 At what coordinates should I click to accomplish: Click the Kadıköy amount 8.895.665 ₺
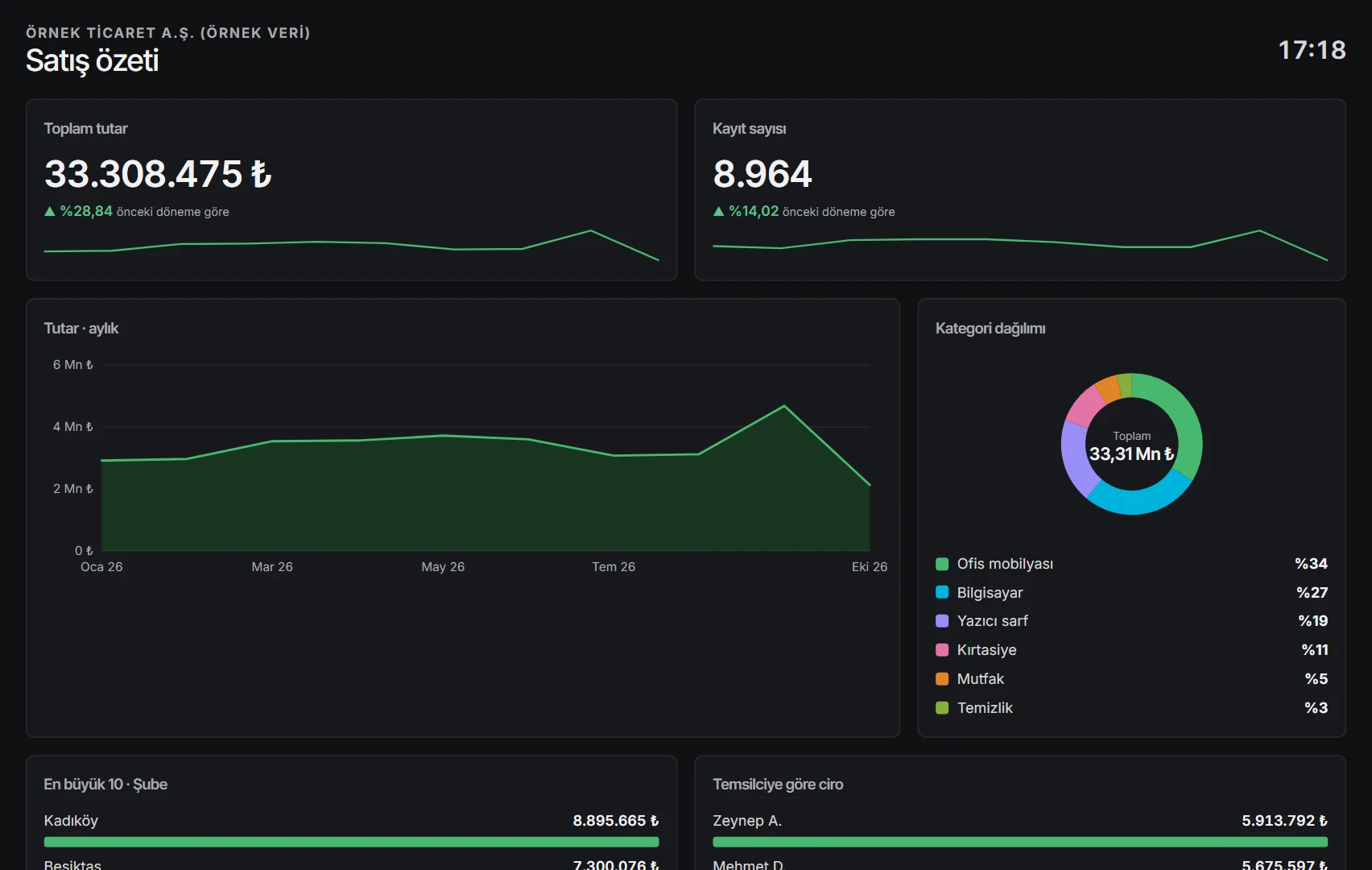616,821
